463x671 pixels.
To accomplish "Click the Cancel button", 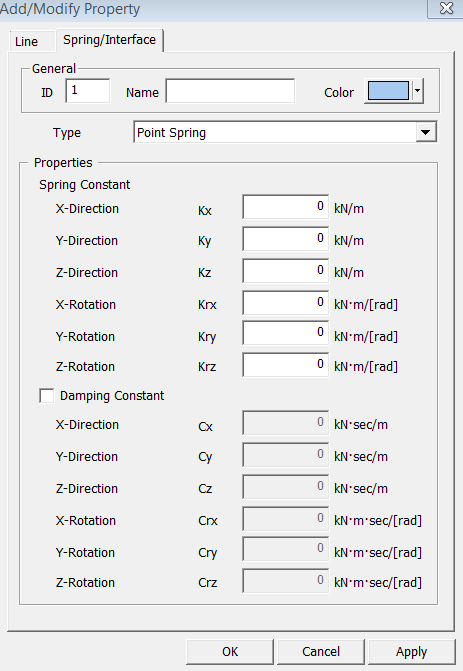I will [321, 651].
